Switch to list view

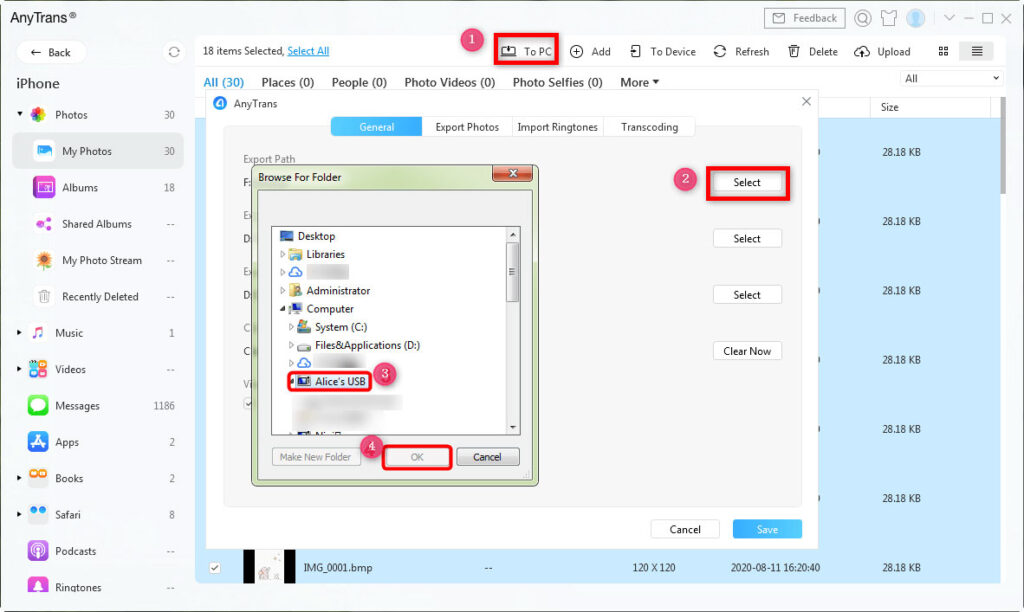pyautogui.click(x=977, y=51)
